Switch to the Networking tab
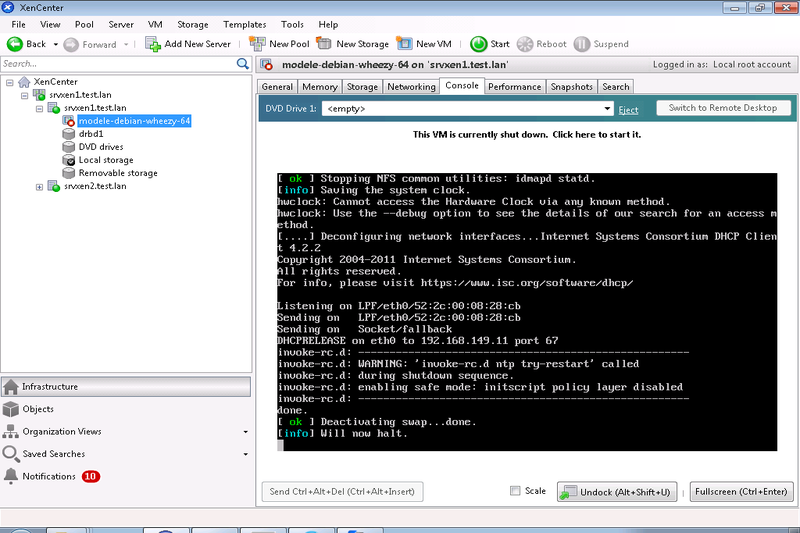 click(x=411, y=87)
